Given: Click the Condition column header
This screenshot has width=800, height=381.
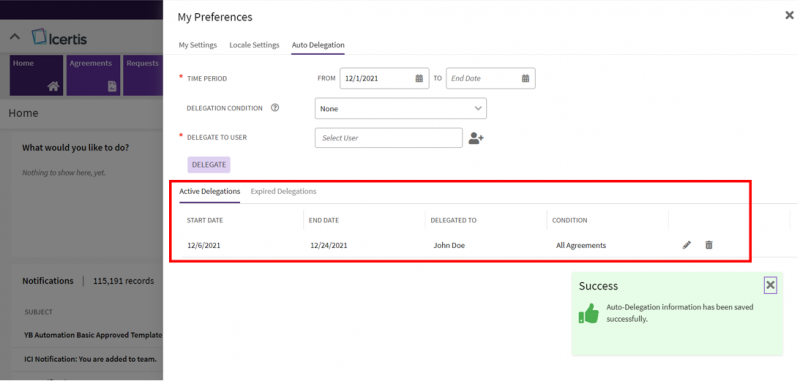Looking at the screenshot, I should [x=570, y=220].
